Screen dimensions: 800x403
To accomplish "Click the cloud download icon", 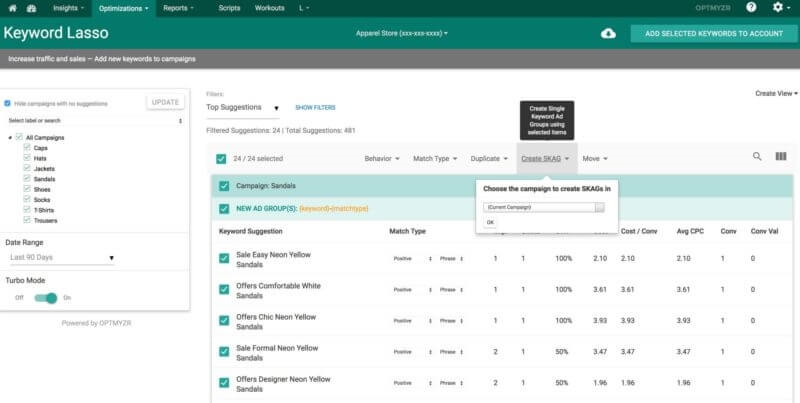I will tap(608, 34).
